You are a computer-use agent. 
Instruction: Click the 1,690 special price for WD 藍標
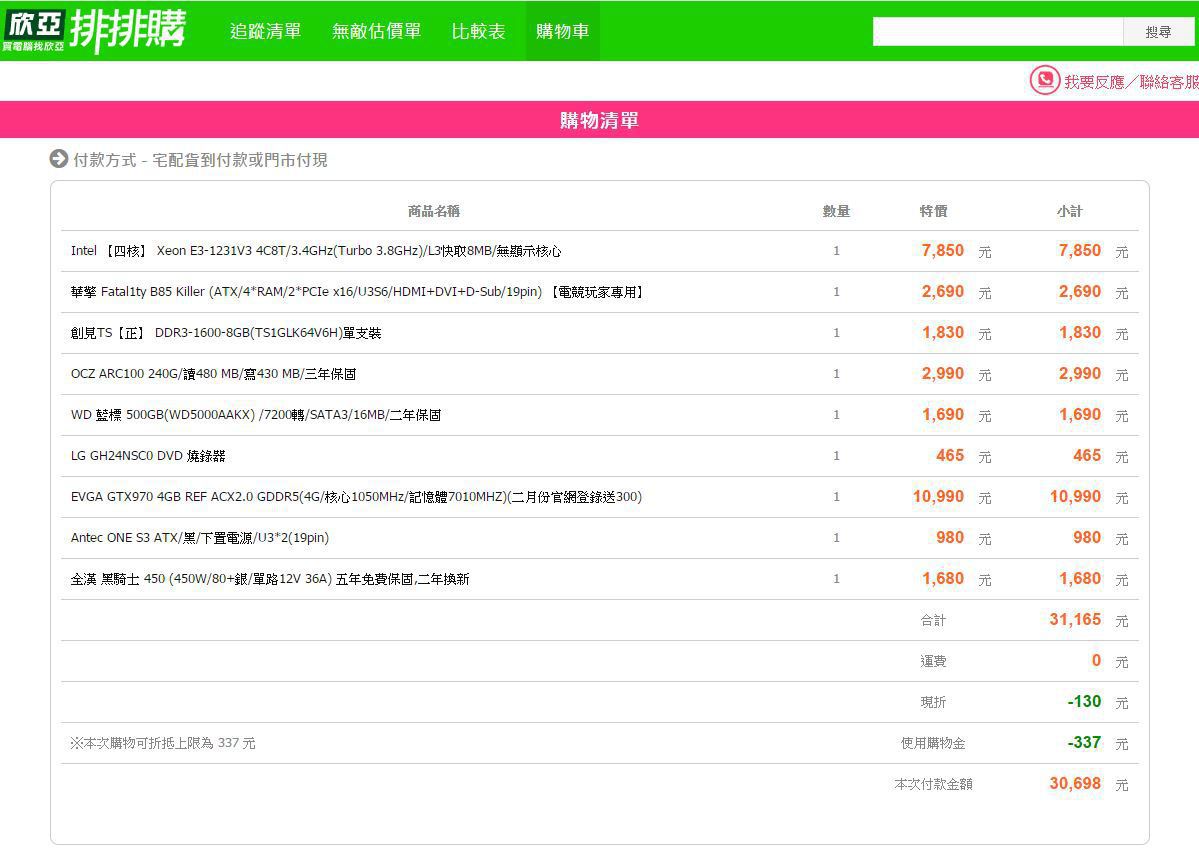tap(942, 415)
